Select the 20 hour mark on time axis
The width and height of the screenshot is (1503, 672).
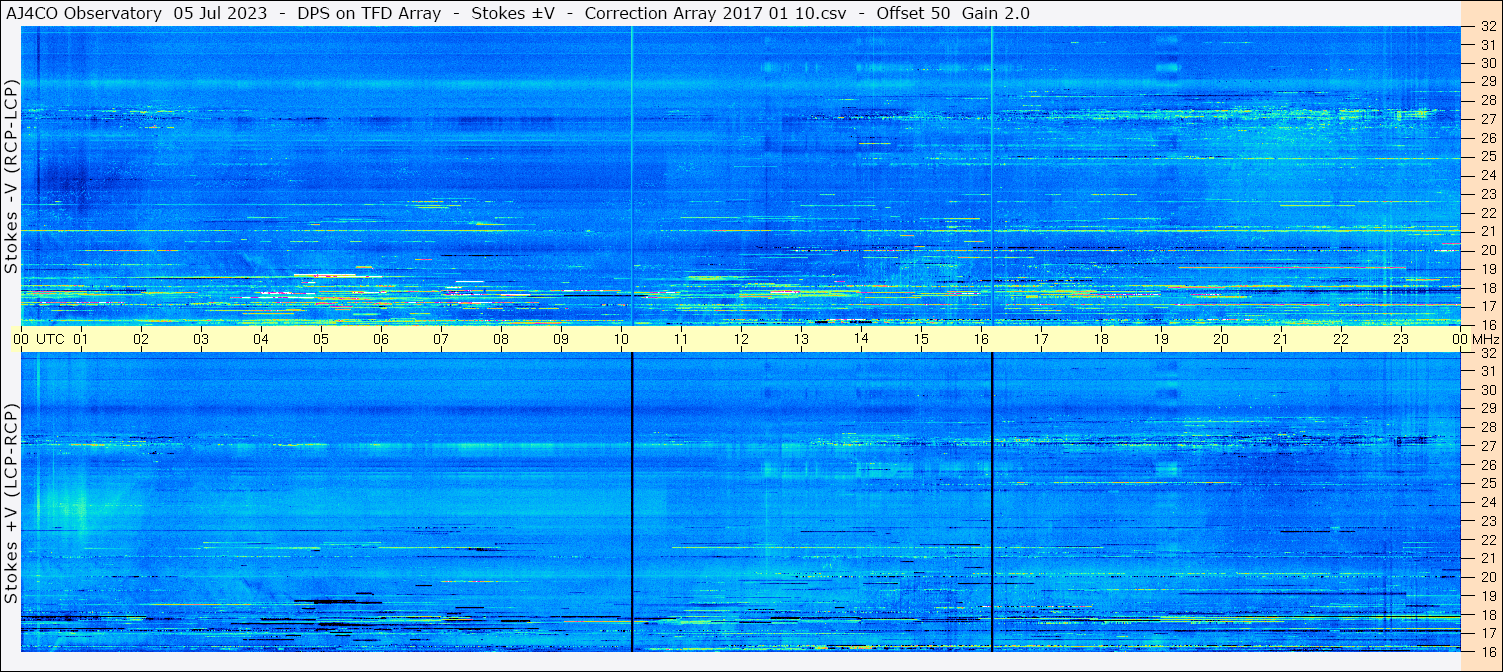point(1221,339)
